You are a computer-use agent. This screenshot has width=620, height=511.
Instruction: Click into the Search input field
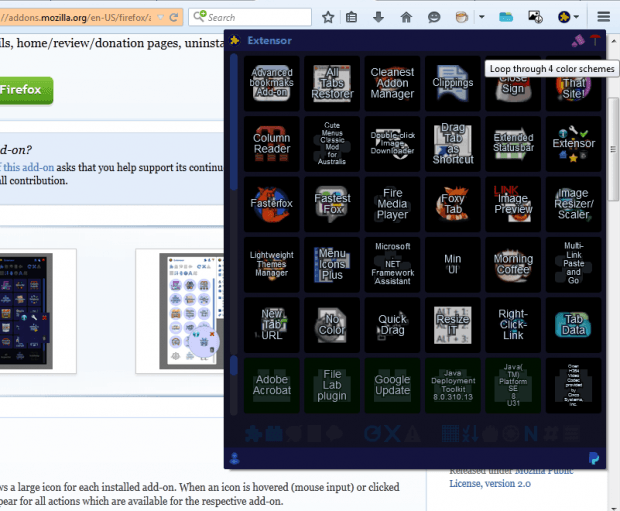tap(257, 17)
